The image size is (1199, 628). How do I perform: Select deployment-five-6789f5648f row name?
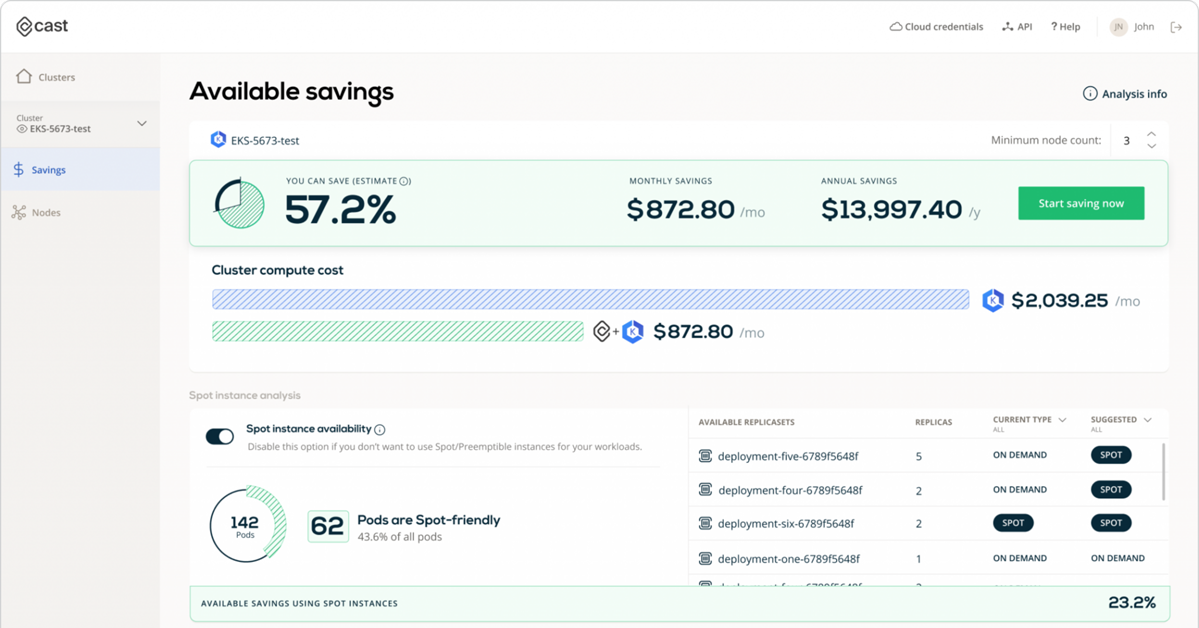pyautogui.click(x=788, y=456)
